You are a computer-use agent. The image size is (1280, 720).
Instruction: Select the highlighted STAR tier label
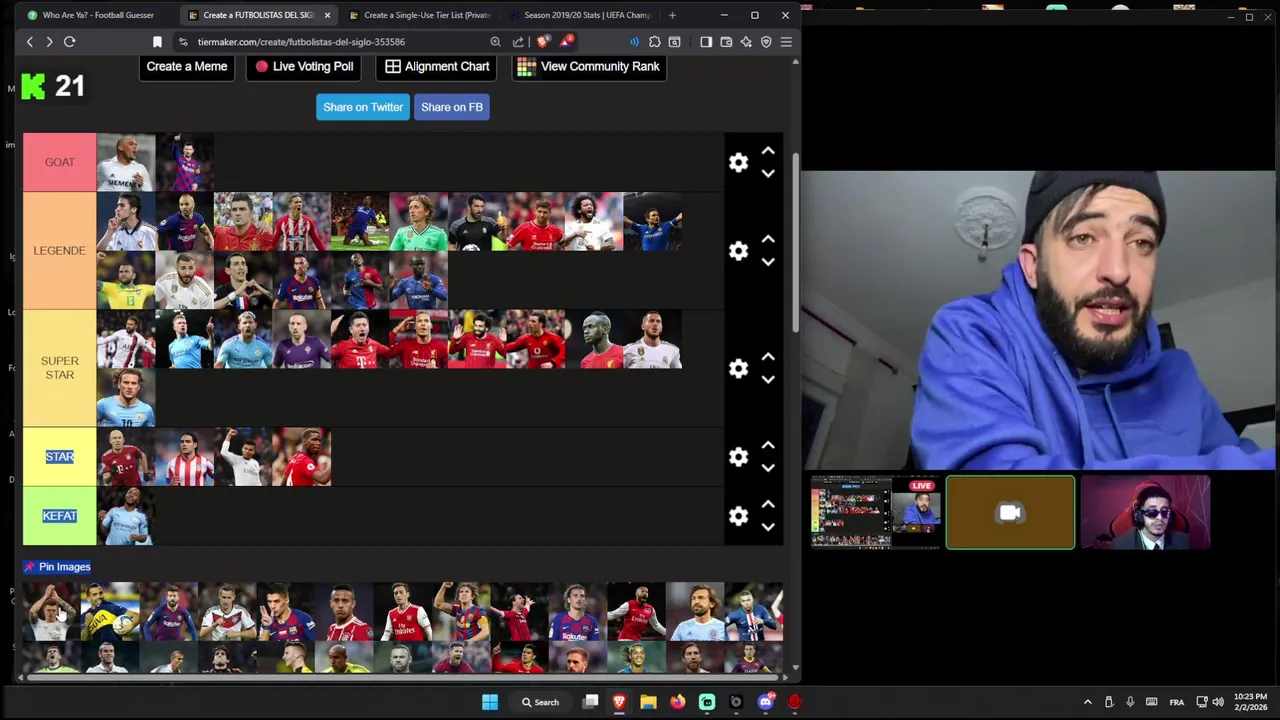tap(60, 457)
